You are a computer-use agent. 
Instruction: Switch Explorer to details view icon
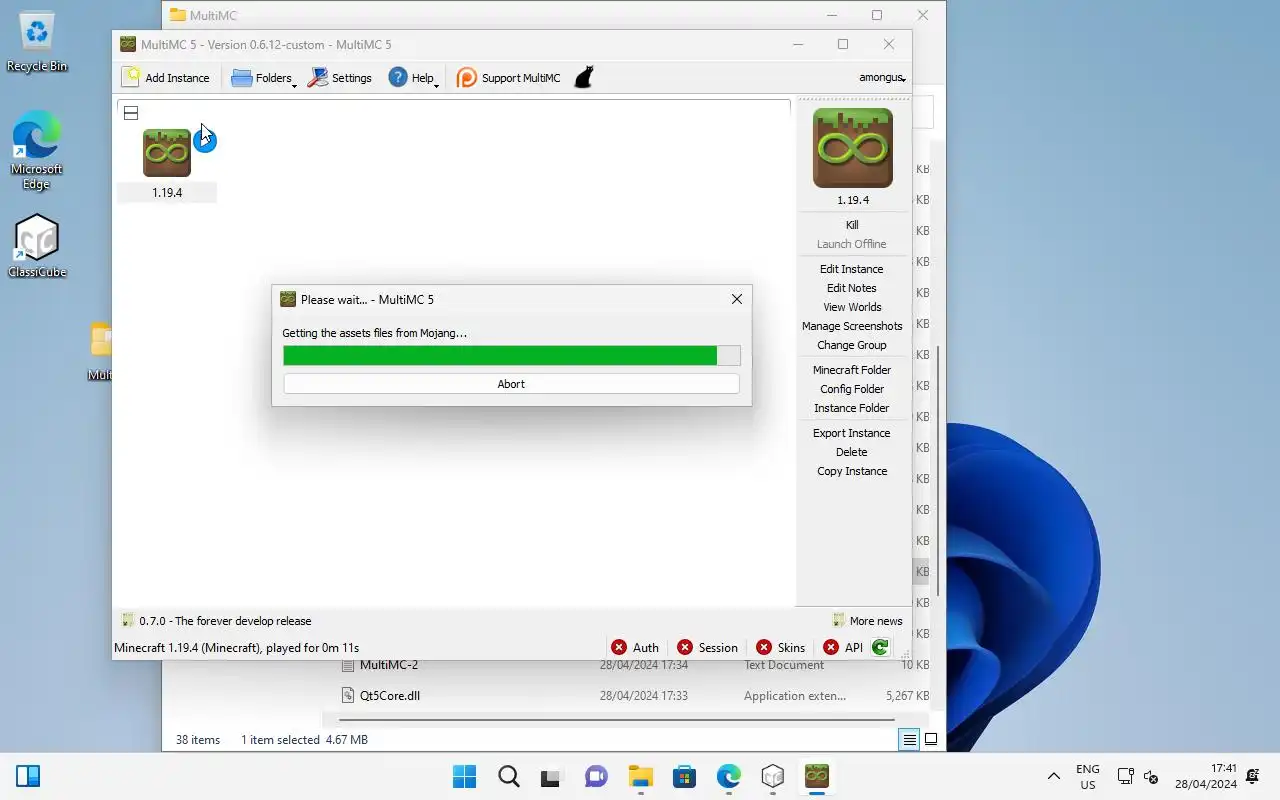909,740
